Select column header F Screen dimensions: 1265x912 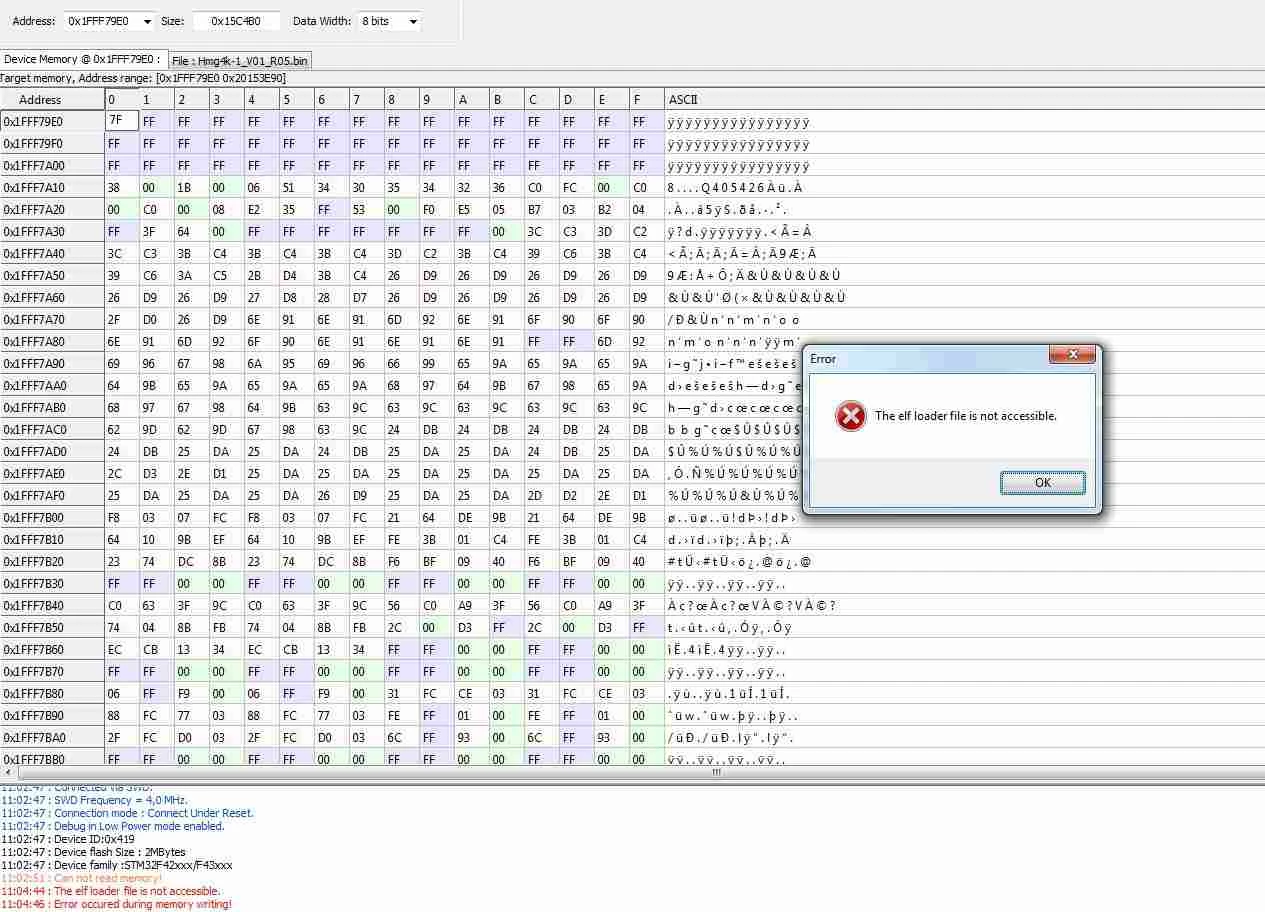(x=646, y=99)
